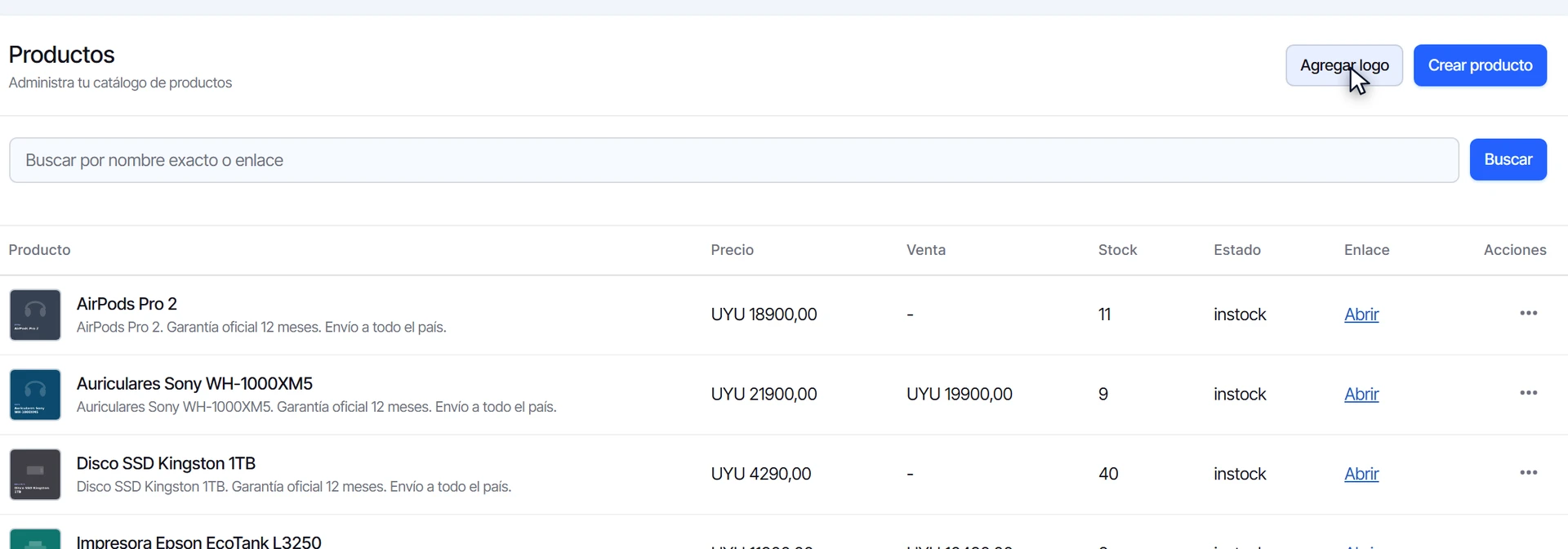Click the Enlace column header
This screenshot has height=549, width=1568.
coord(1366,250)
